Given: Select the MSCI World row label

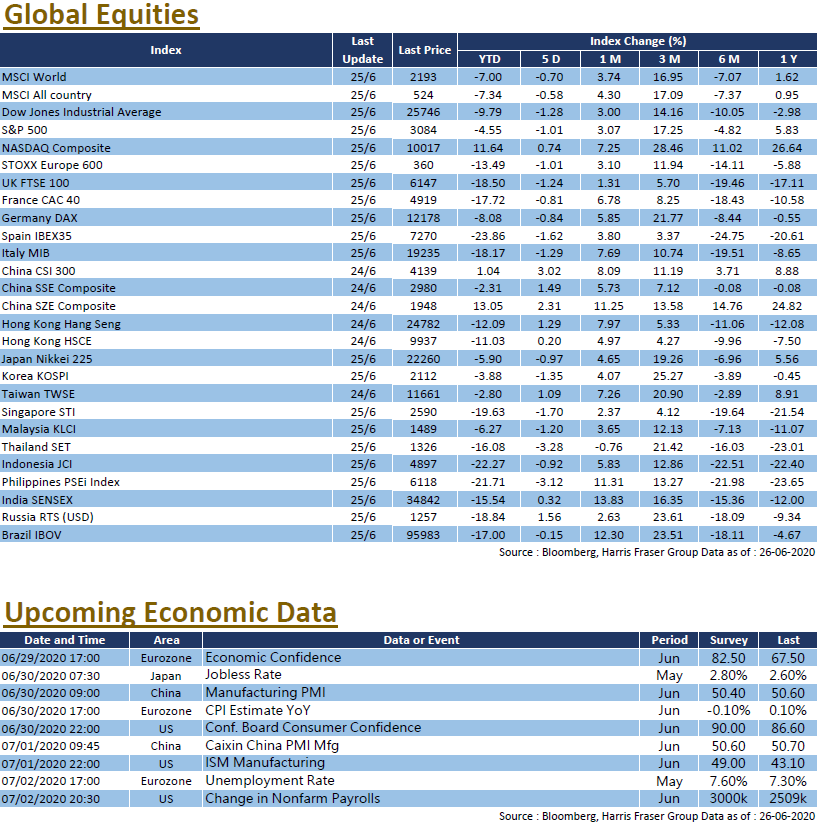Looking at the screenshot, I should point(34,77).
